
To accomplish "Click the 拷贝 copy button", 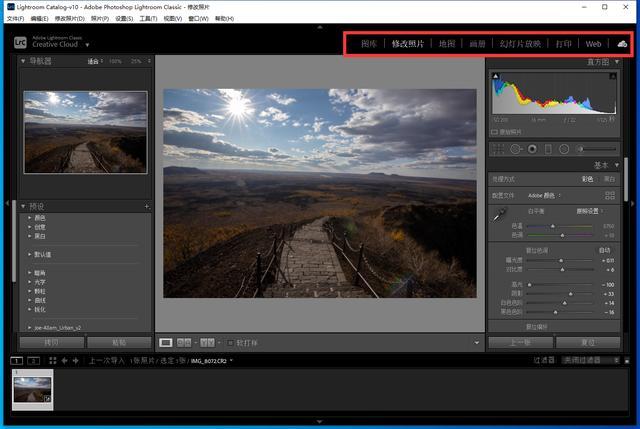I will pyautogui.click(x=51, y=342).
